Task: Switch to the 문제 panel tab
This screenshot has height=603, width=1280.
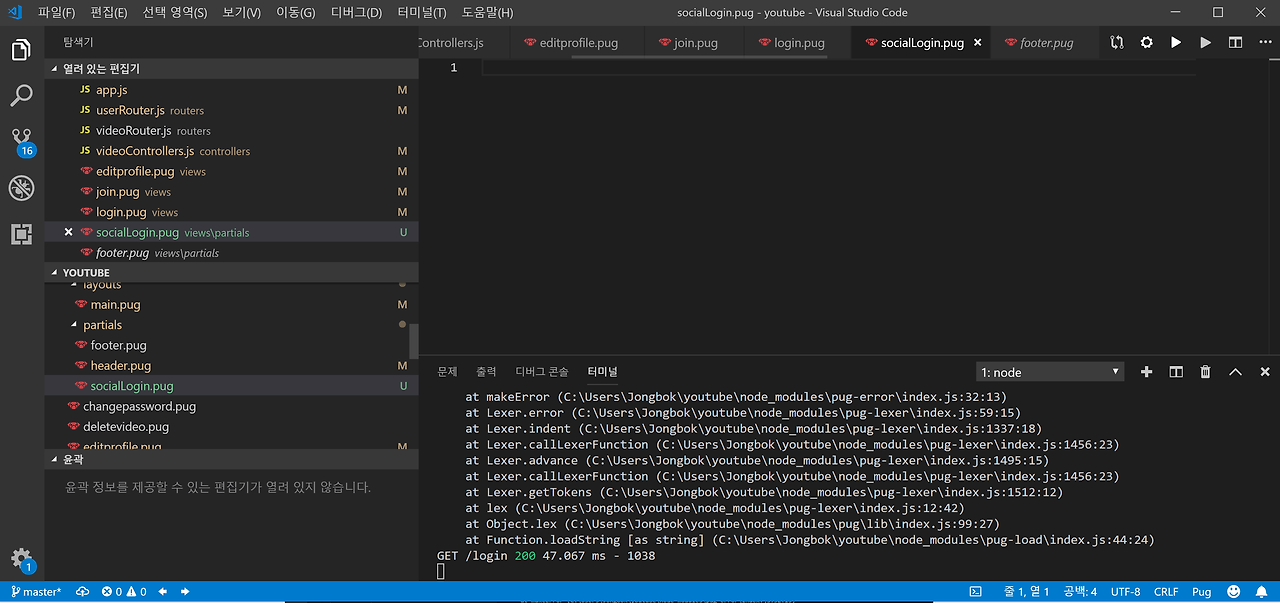Action: (447, 371)
